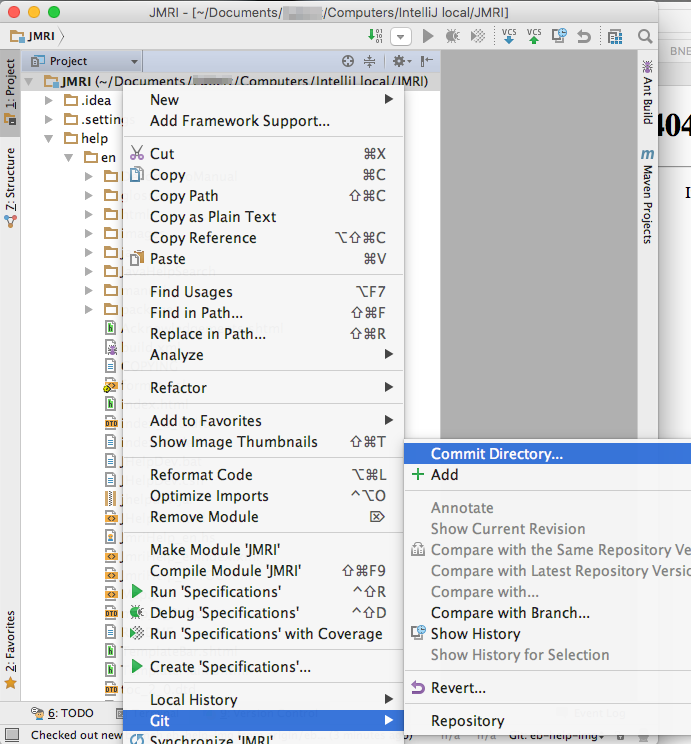Viewport: 691px width, 744px height.
Task: Open the Ant Build side panel
Action: tap(648, 90)
